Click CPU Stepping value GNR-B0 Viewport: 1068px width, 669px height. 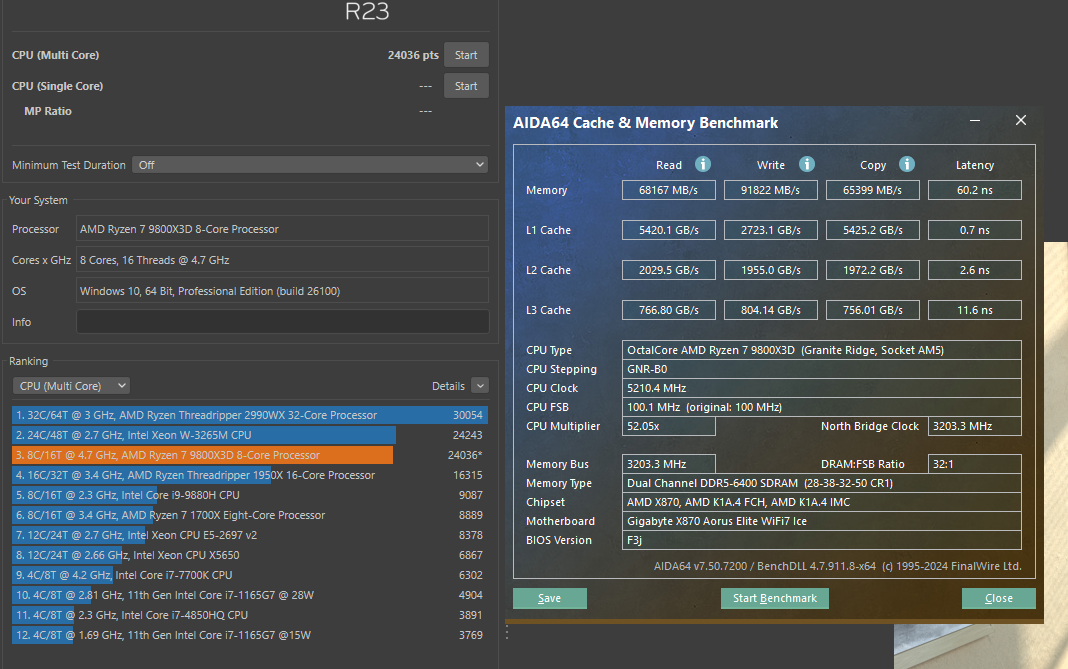click(x=821, y=369)
